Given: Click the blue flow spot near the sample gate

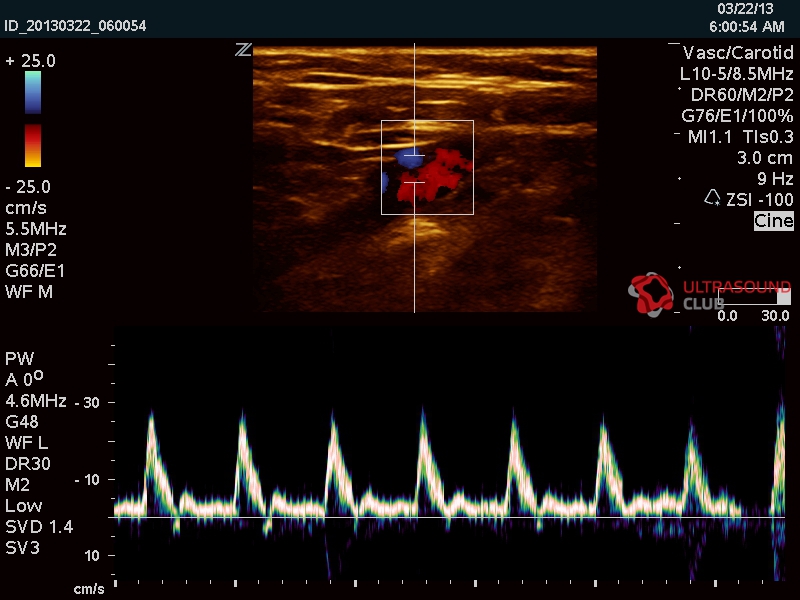Looking at the screenshot, I should (410, 159).
